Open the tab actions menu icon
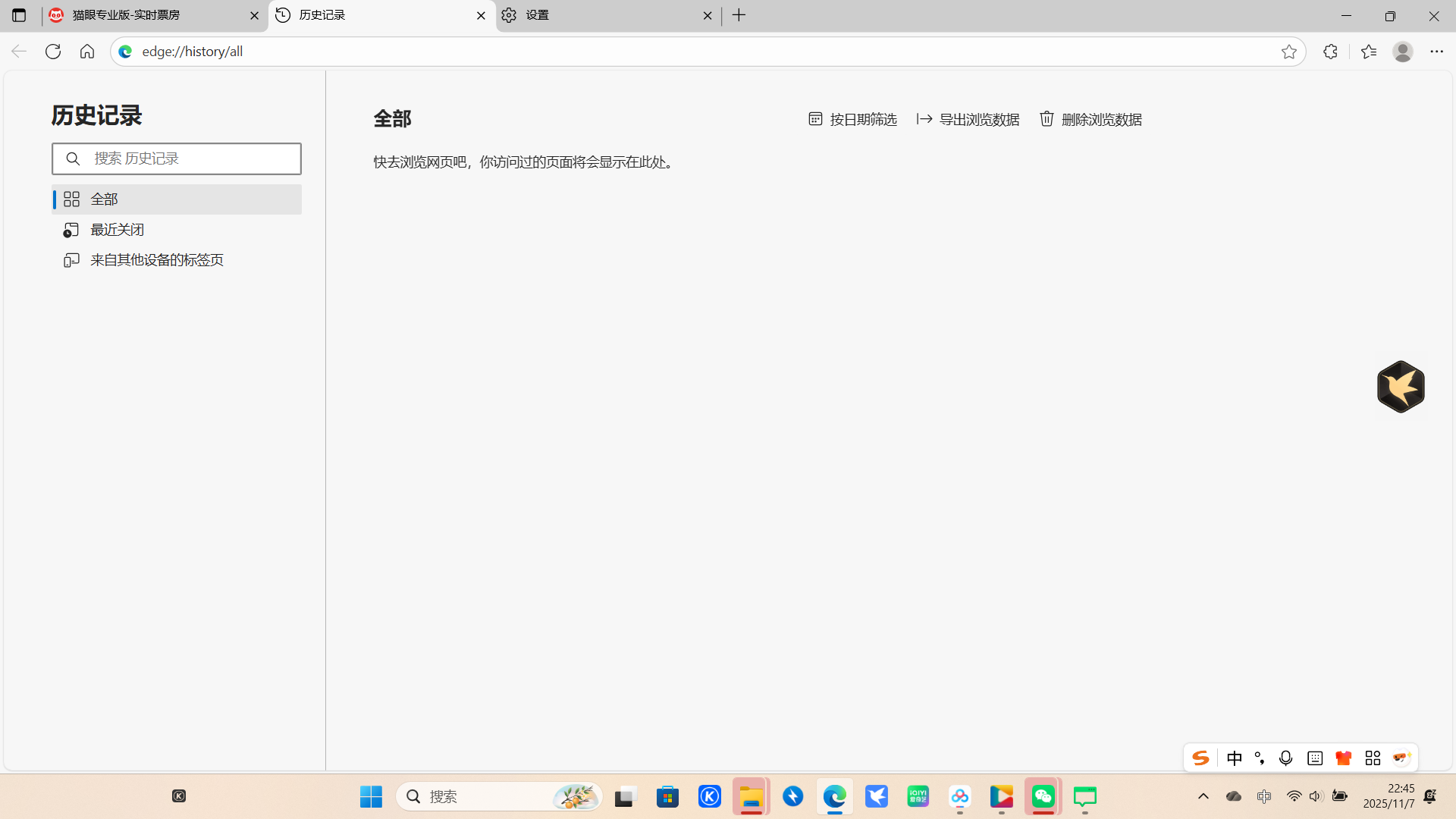The height and width of the screenshot is (819, 1456). (x=19, y=15)
